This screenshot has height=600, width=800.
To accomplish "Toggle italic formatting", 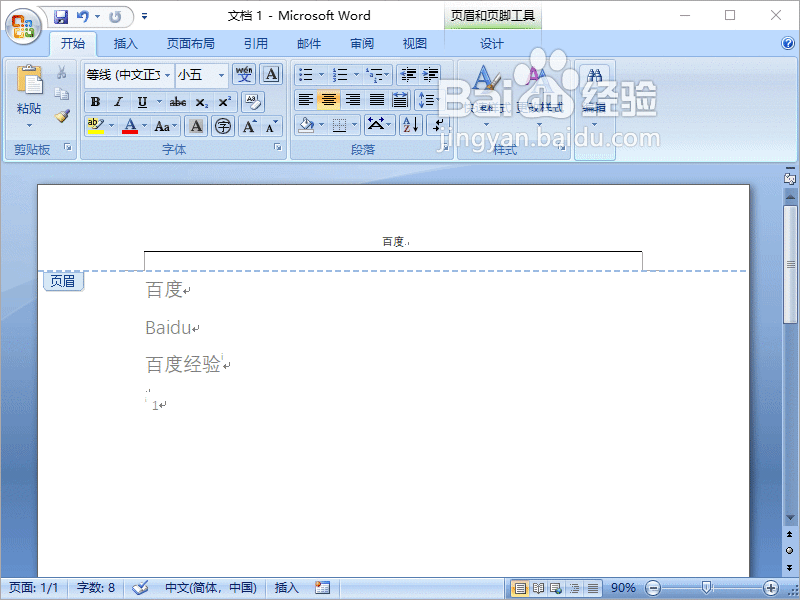I will point(118,102).
